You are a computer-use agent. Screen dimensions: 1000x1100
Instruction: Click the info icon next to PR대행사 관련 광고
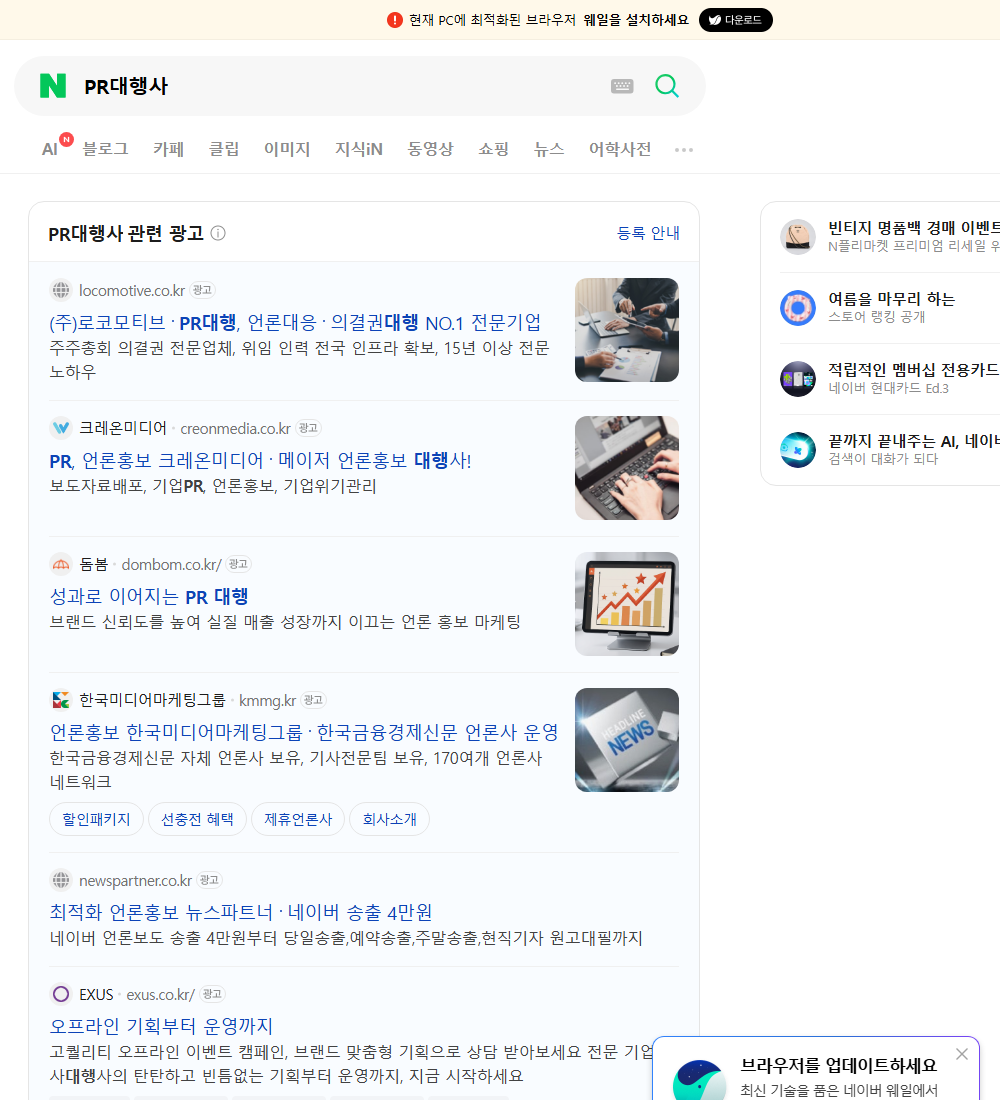(218, 233)
